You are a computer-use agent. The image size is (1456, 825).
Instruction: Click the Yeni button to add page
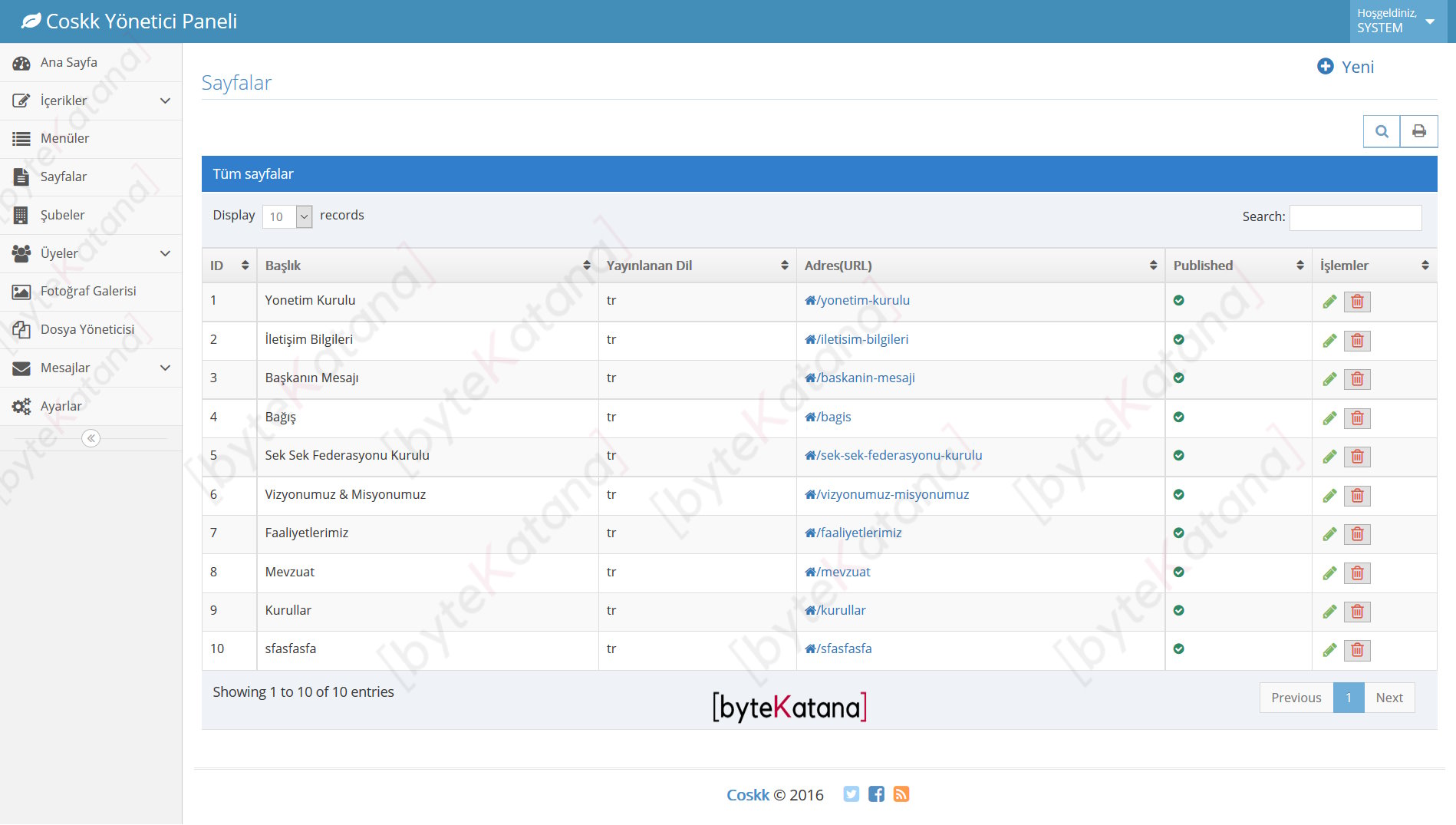1346,67
